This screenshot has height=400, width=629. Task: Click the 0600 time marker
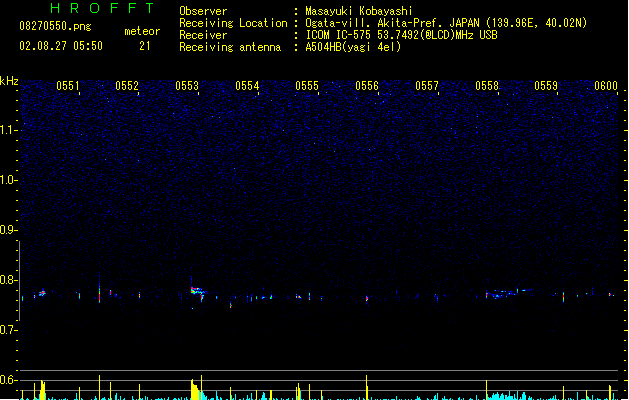(x=606, y=86)
